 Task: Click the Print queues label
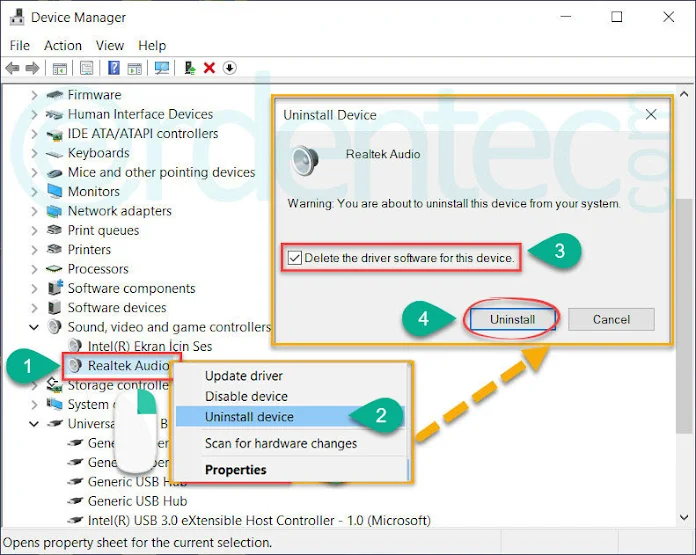(103, 230)
